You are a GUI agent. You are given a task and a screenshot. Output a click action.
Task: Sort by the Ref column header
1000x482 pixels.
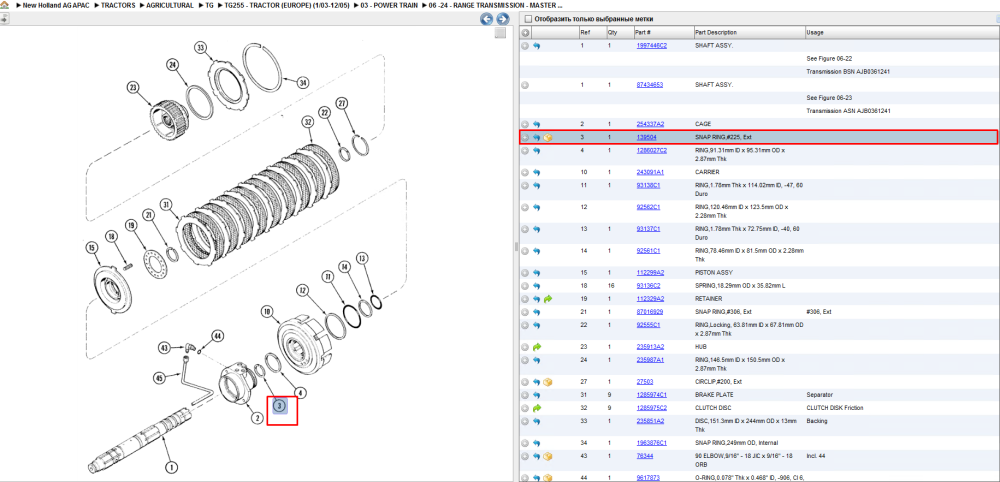pos(592,33)
